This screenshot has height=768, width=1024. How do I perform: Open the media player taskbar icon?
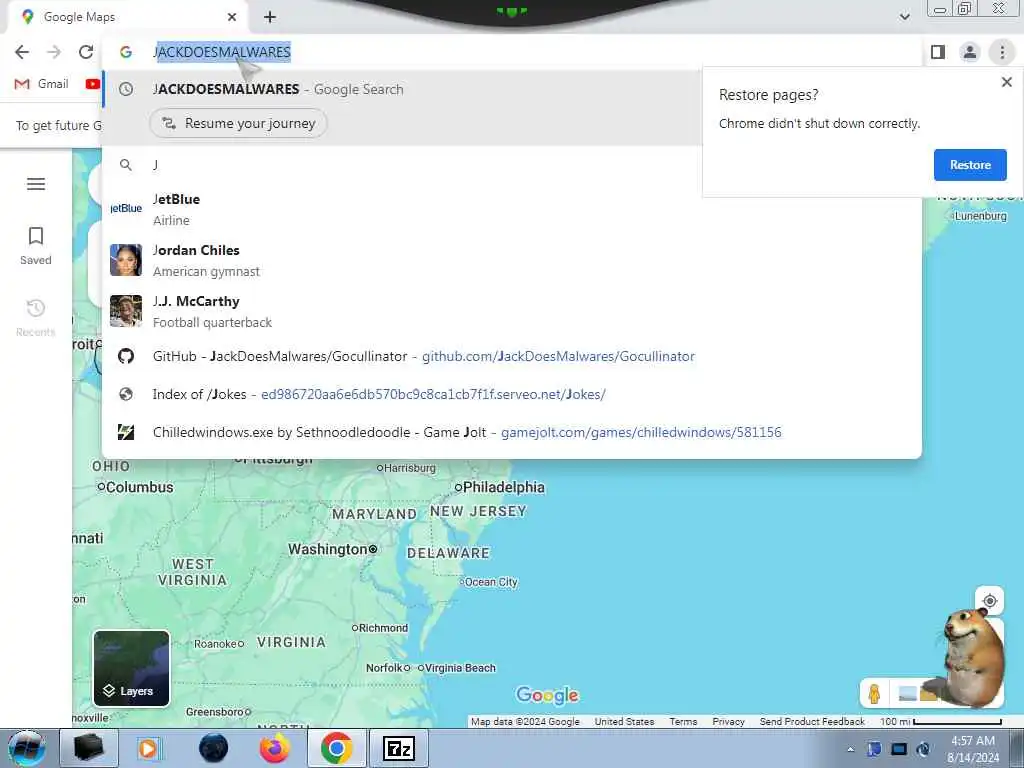(148, 748)
